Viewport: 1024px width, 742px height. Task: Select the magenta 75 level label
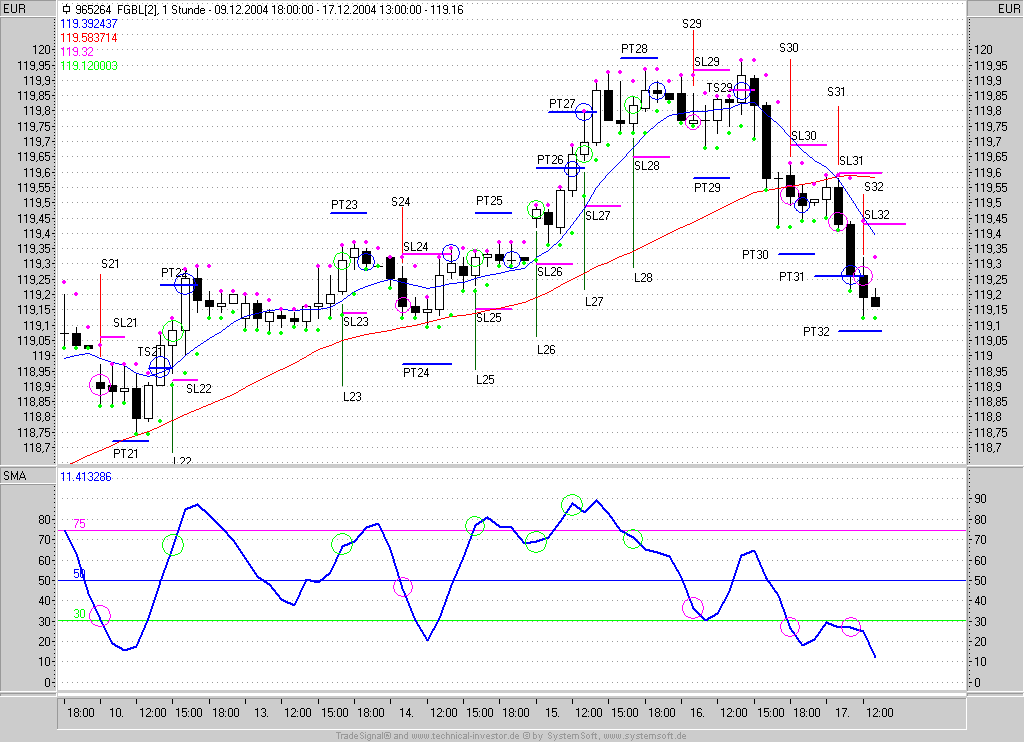coord(79,524)
